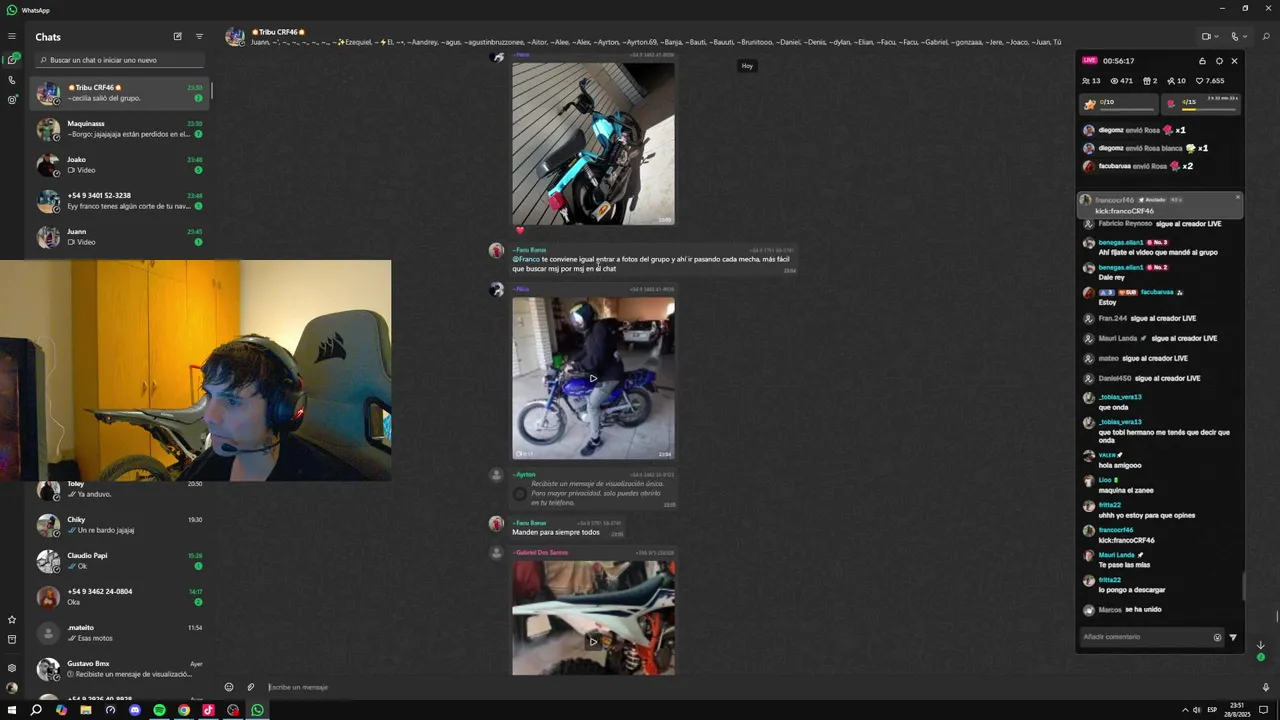
Task: Open WhatsApp settings gear
Action: coord(12,668)
